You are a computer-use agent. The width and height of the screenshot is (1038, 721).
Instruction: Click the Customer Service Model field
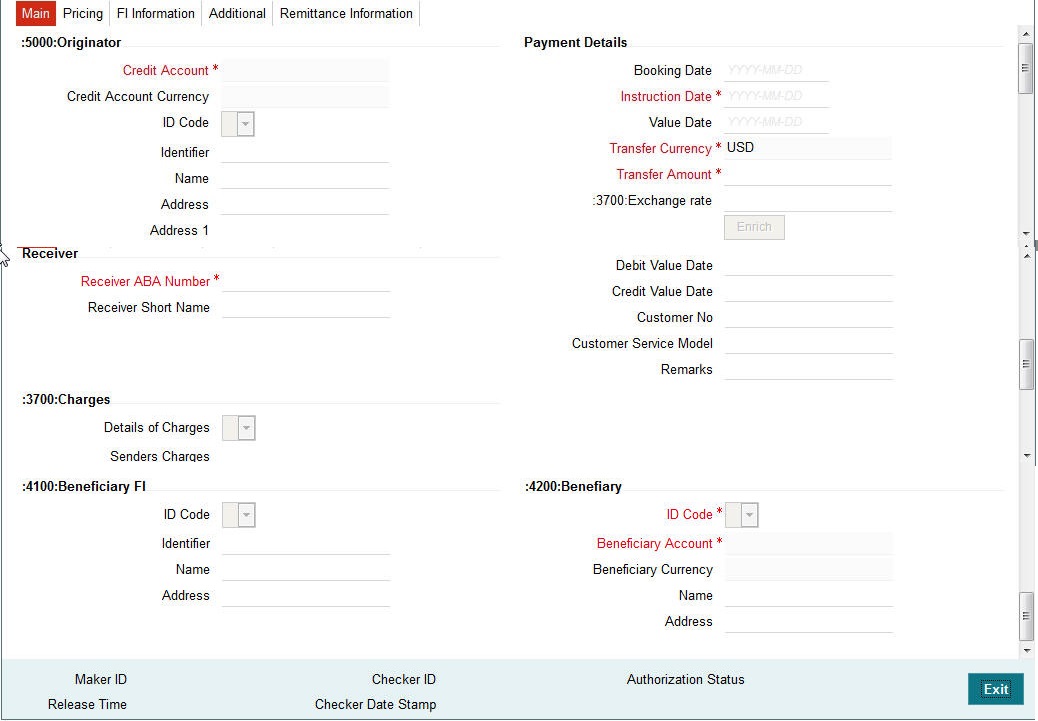tap(808, 343)
